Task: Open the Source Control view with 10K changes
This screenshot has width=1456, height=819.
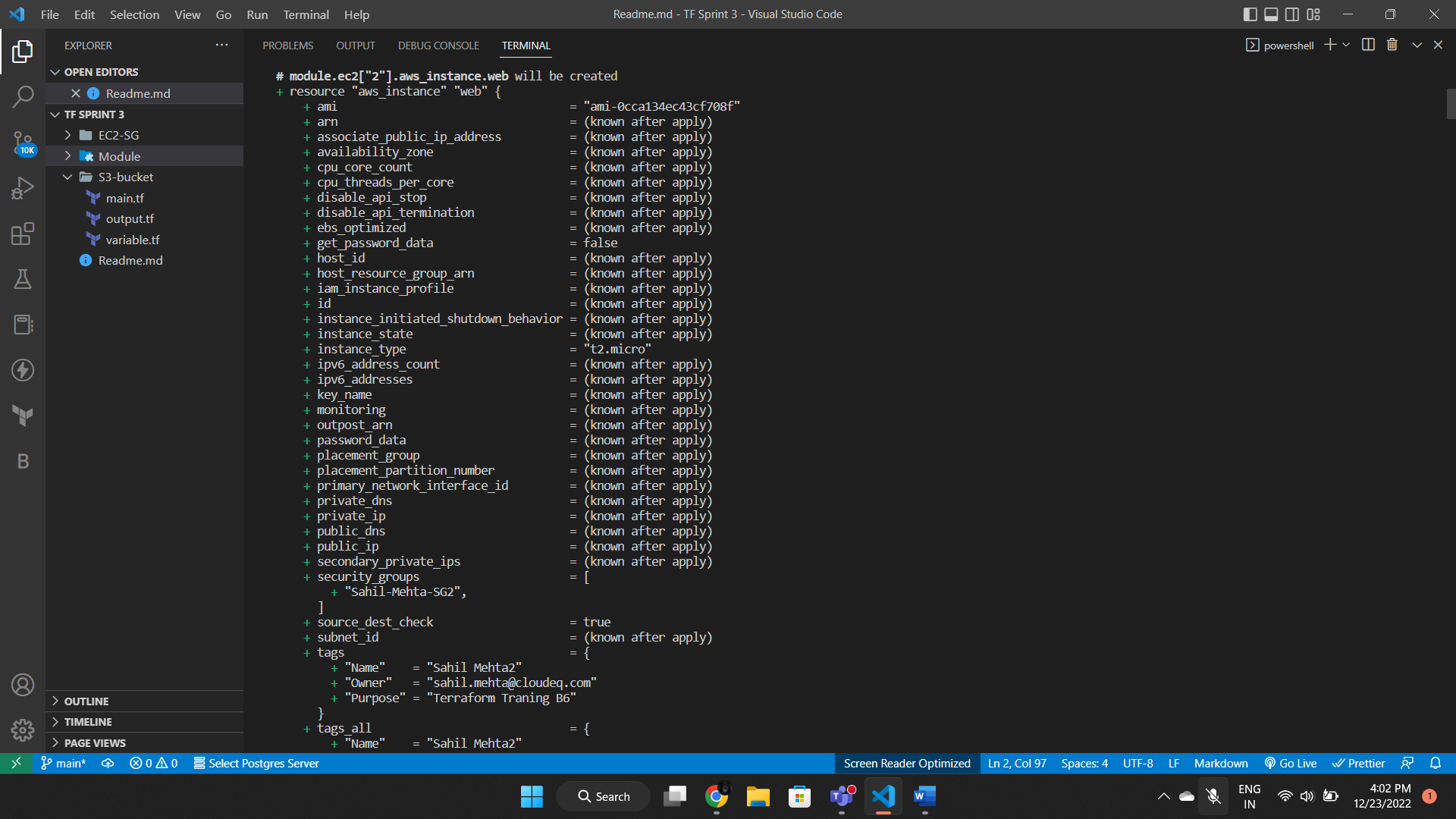Action: [x=22, y=143]
